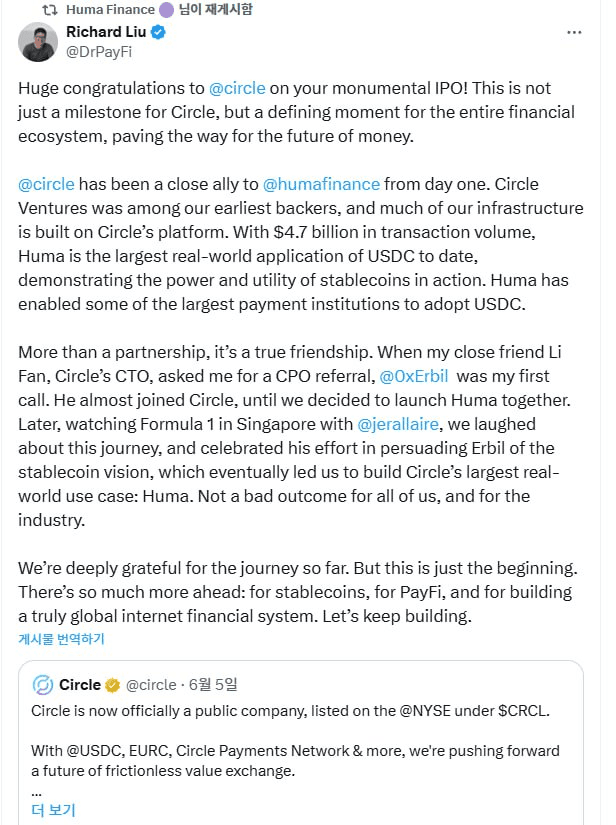
Task: Click the gold verified badge beside Circle
Action: 113,685
